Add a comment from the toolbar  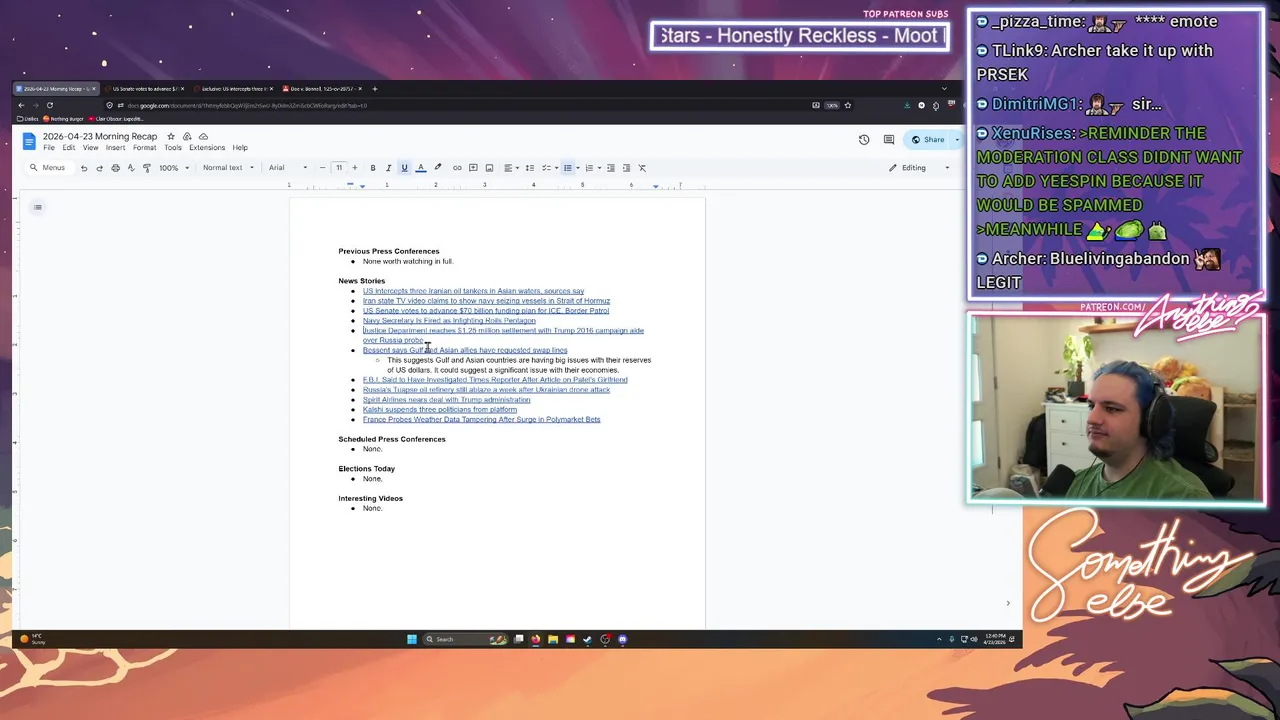[x=473, y=168]
